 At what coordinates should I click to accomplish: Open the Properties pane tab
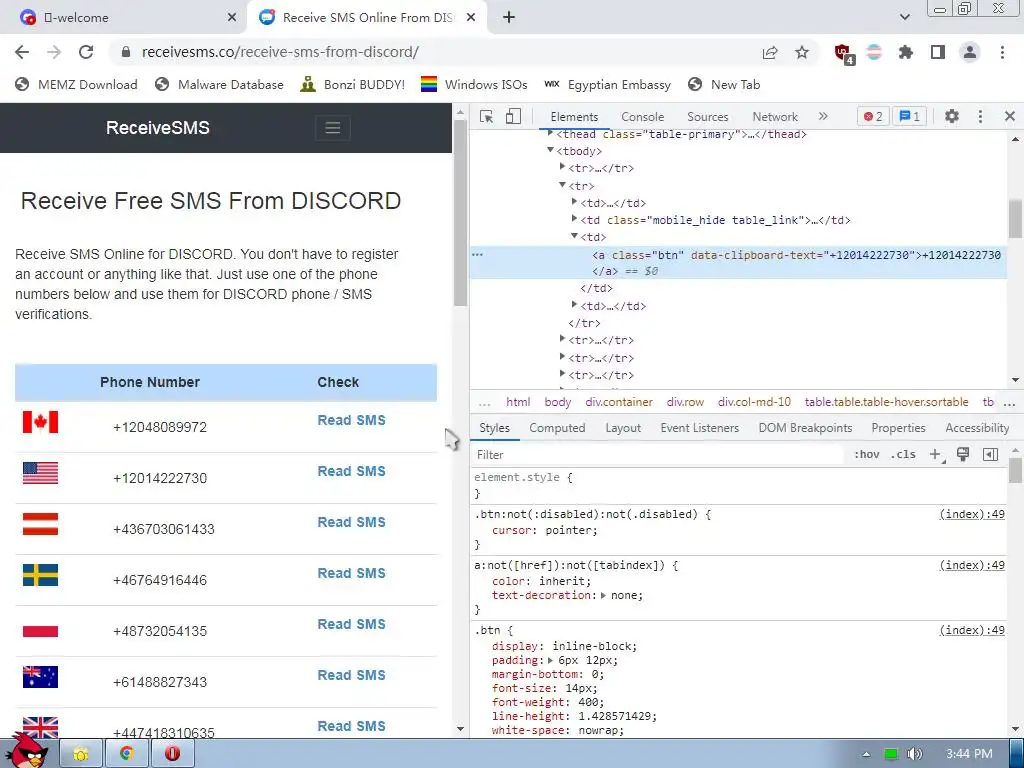point(898,428)
